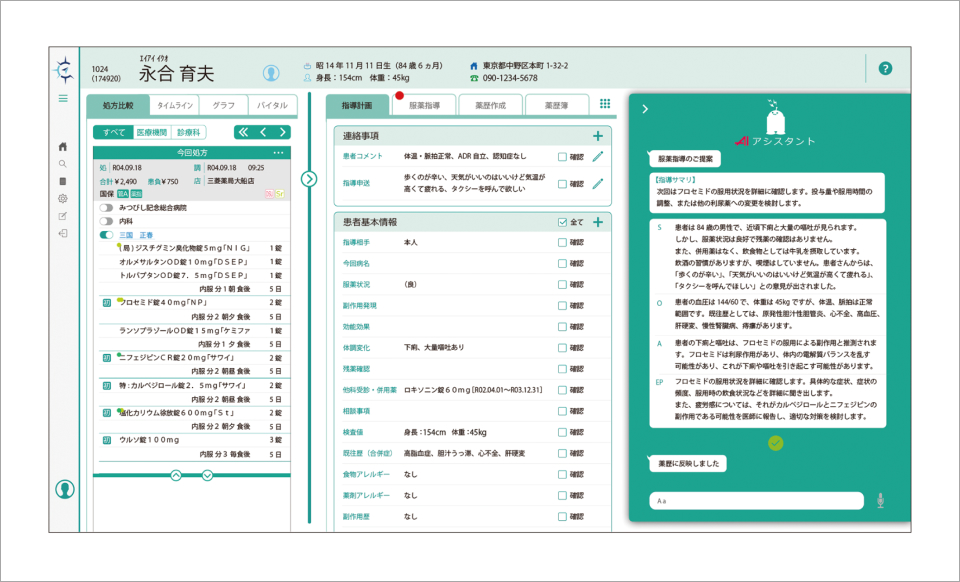Toggle the みつびし記念総合病院 switch
960x582 pixels.
point(106,207)
